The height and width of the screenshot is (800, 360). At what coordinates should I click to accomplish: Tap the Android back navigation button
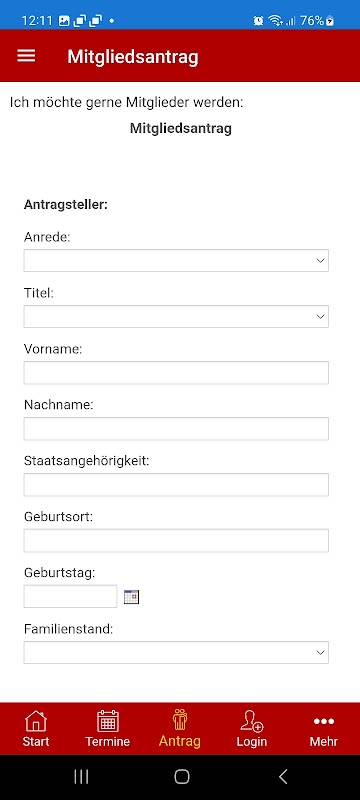(x=283, y=777)
